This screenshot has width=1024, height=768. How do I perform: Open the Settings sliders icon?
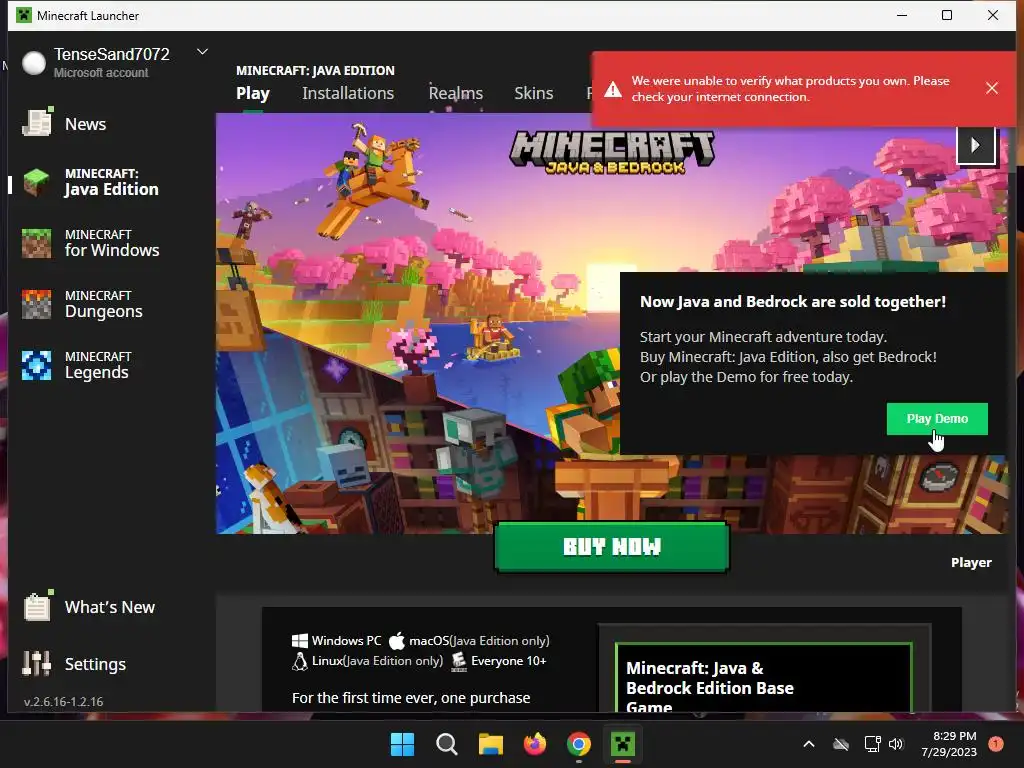point(37,664)
